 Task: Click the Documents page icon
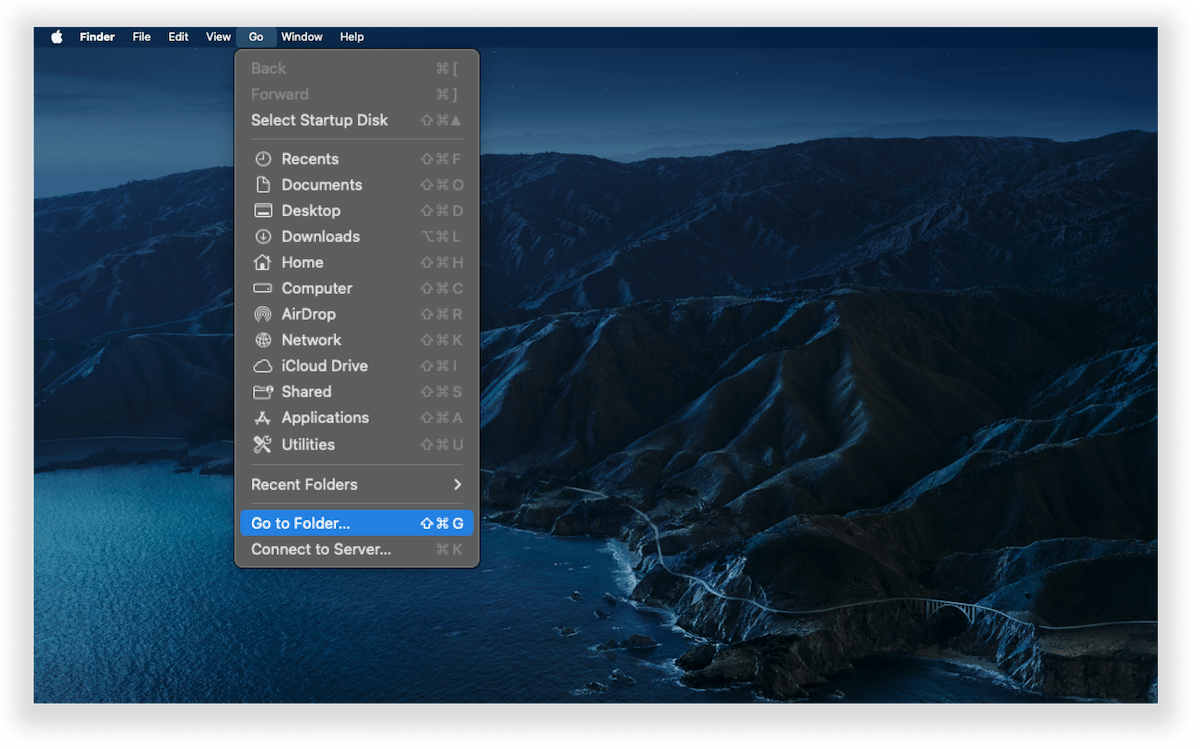tap(263, 185)
